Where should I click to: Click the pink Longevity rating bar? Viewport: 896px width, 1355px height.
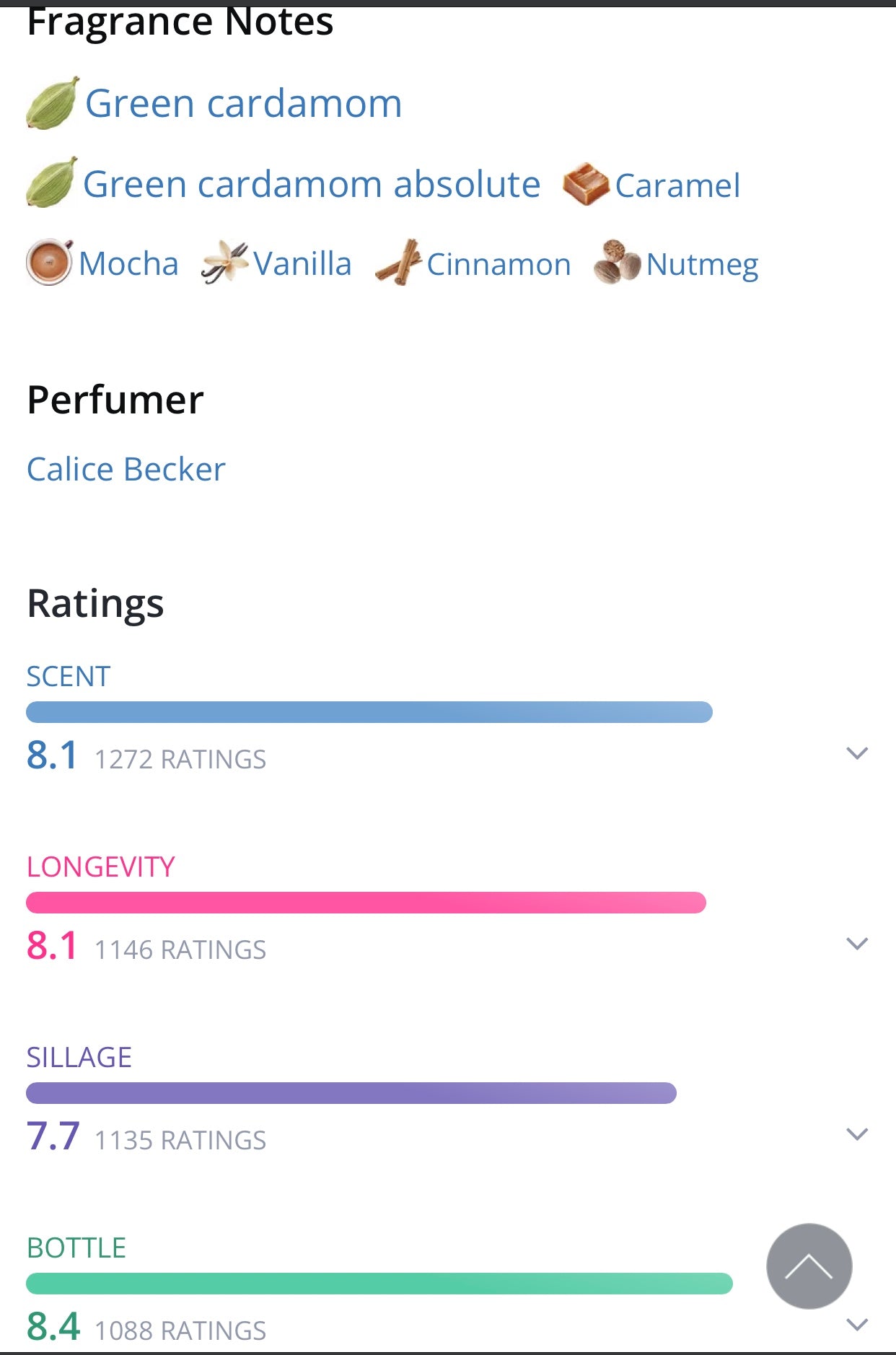(x=366, y=903)
